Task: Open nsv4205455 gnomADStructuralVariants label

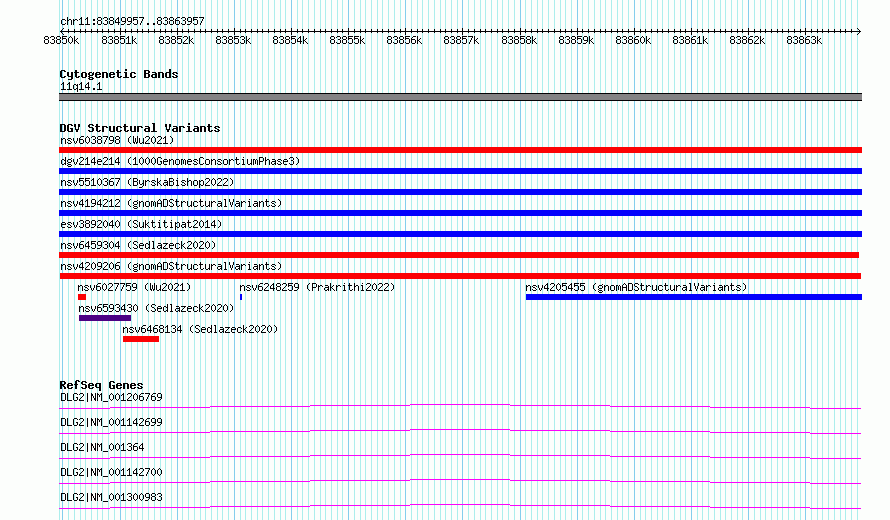Action: (636, 287)
